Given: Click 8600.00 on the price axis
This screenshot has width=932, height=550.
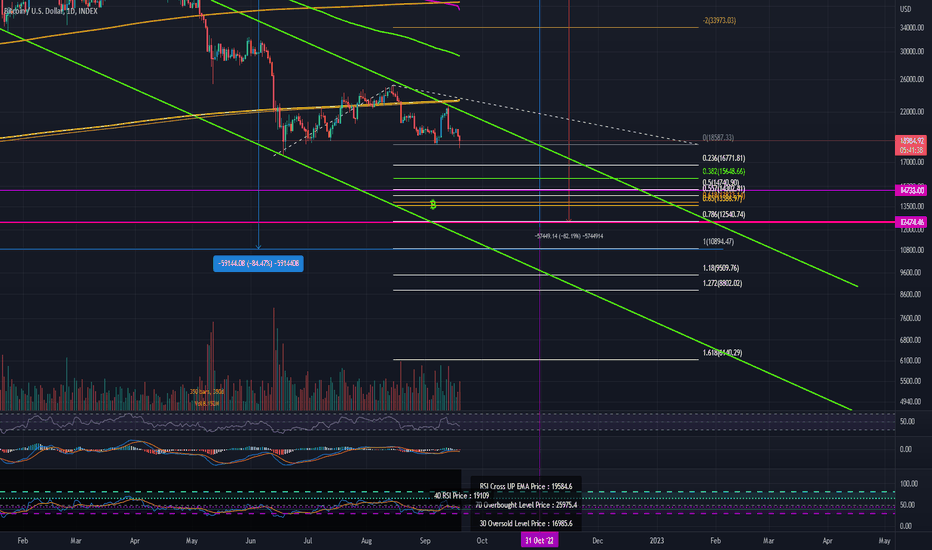Looking at the screenshot, I should click(912, 294).
